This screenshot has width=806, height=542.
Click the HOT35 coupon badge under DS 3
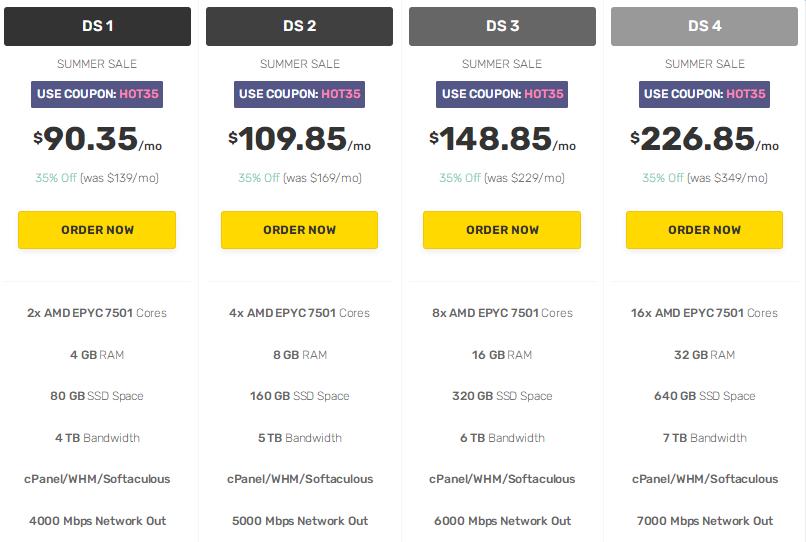[x=502, y=94]
